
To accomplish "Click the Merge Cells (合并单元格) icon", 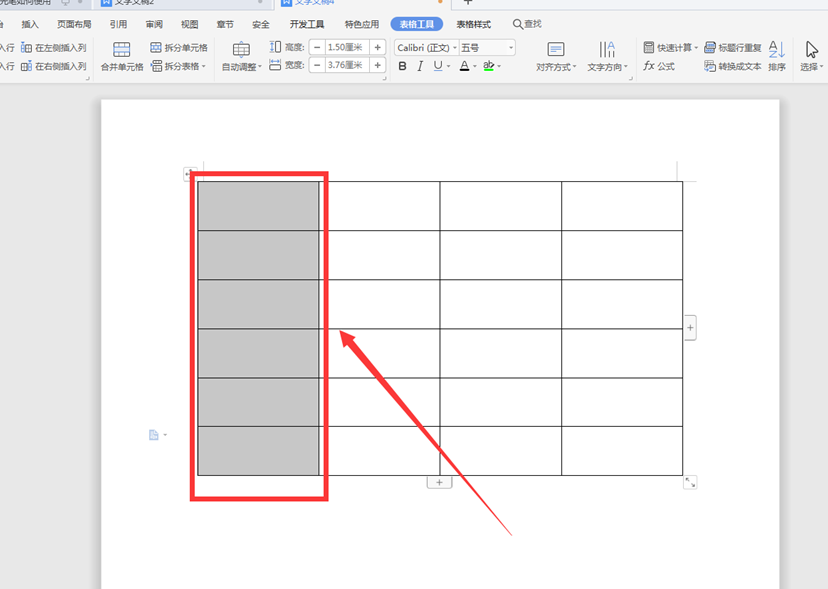I will coord(121,50).
